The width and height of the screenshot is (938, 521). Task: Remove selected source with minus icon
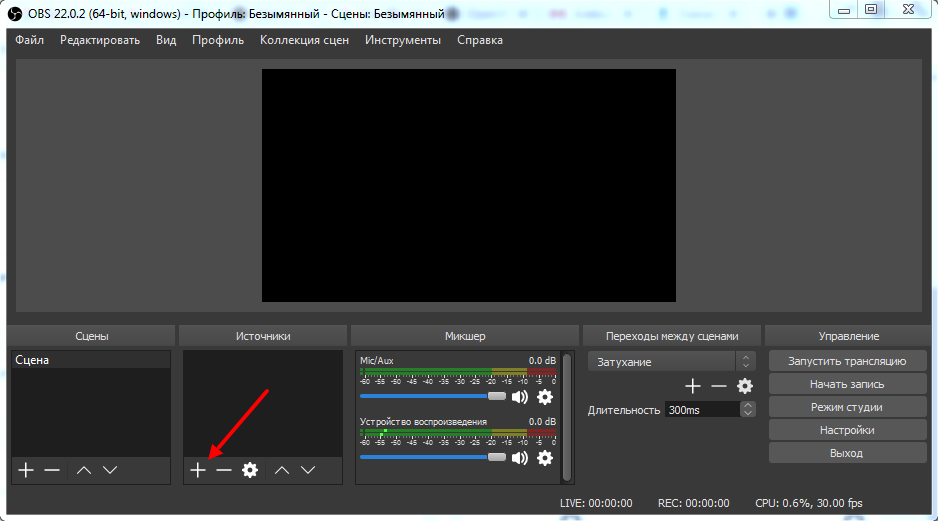(x=224, y=469)
